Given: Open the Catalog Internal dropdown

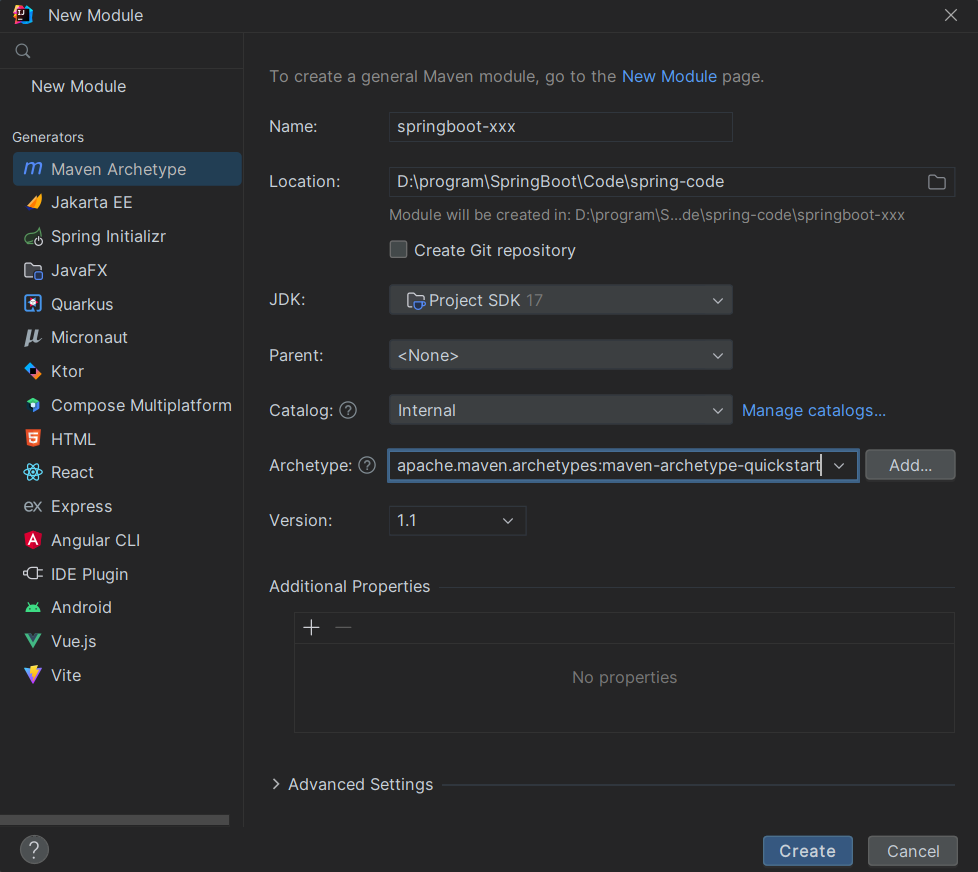Looking at the screenshot, I should pos(561,410).
